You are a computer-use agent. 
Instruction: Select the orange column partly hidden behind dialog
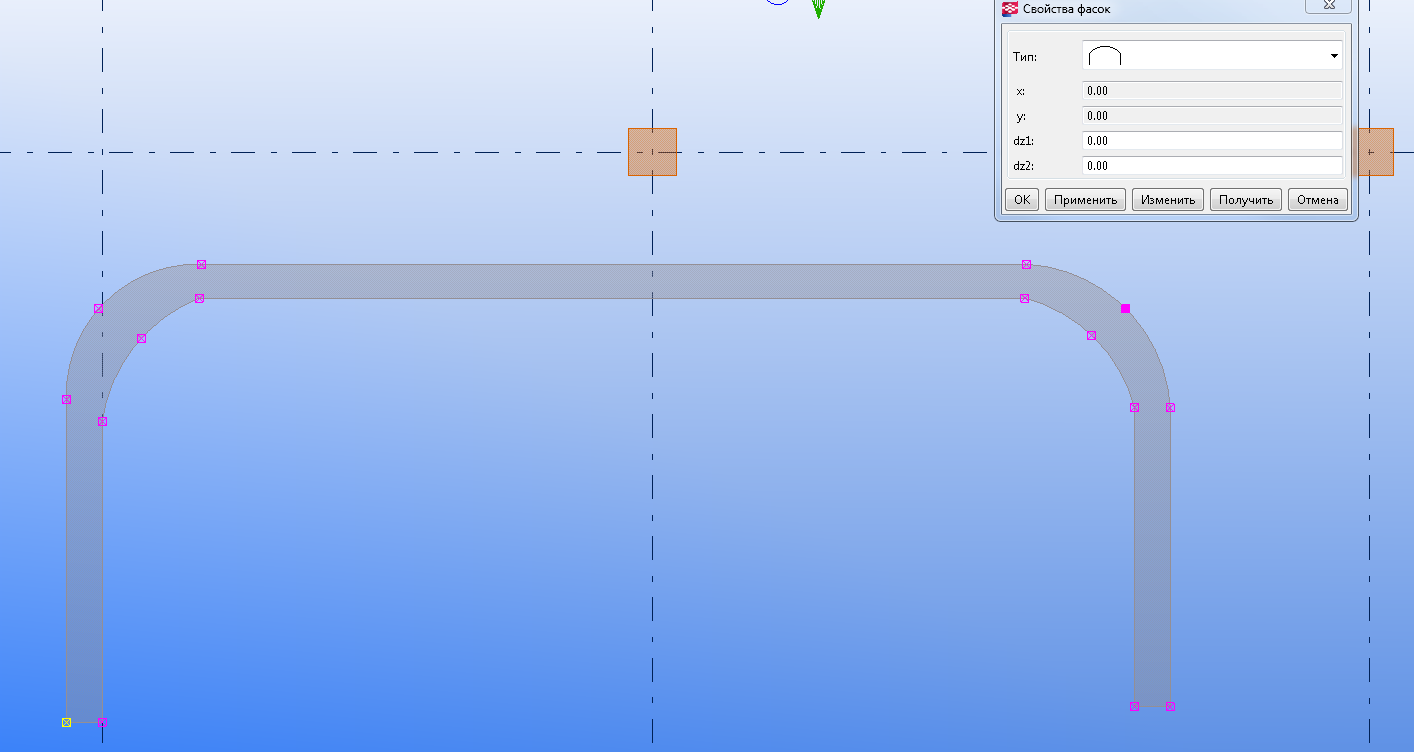coord(1376,152)
